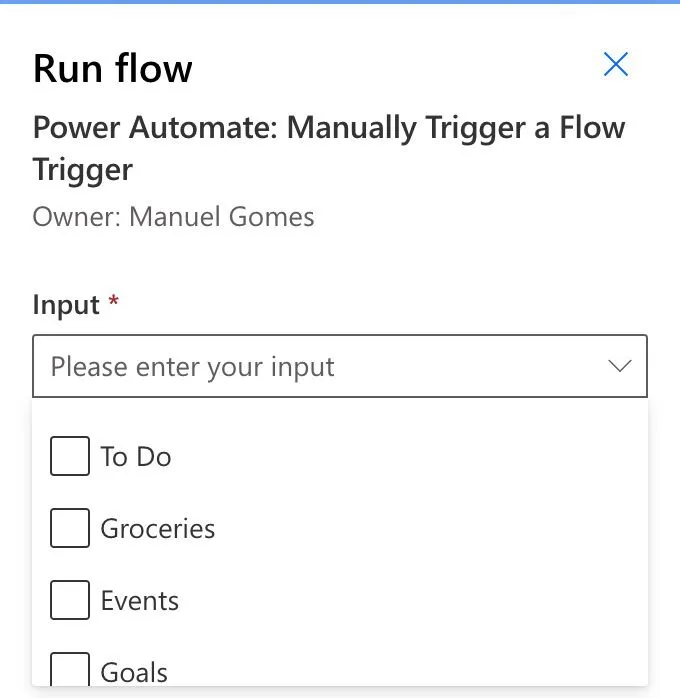This screenshot has height=698, width=680.
Task: Click the 'Owner: Manuel Gomes' text
Action: tap(174, 216)
